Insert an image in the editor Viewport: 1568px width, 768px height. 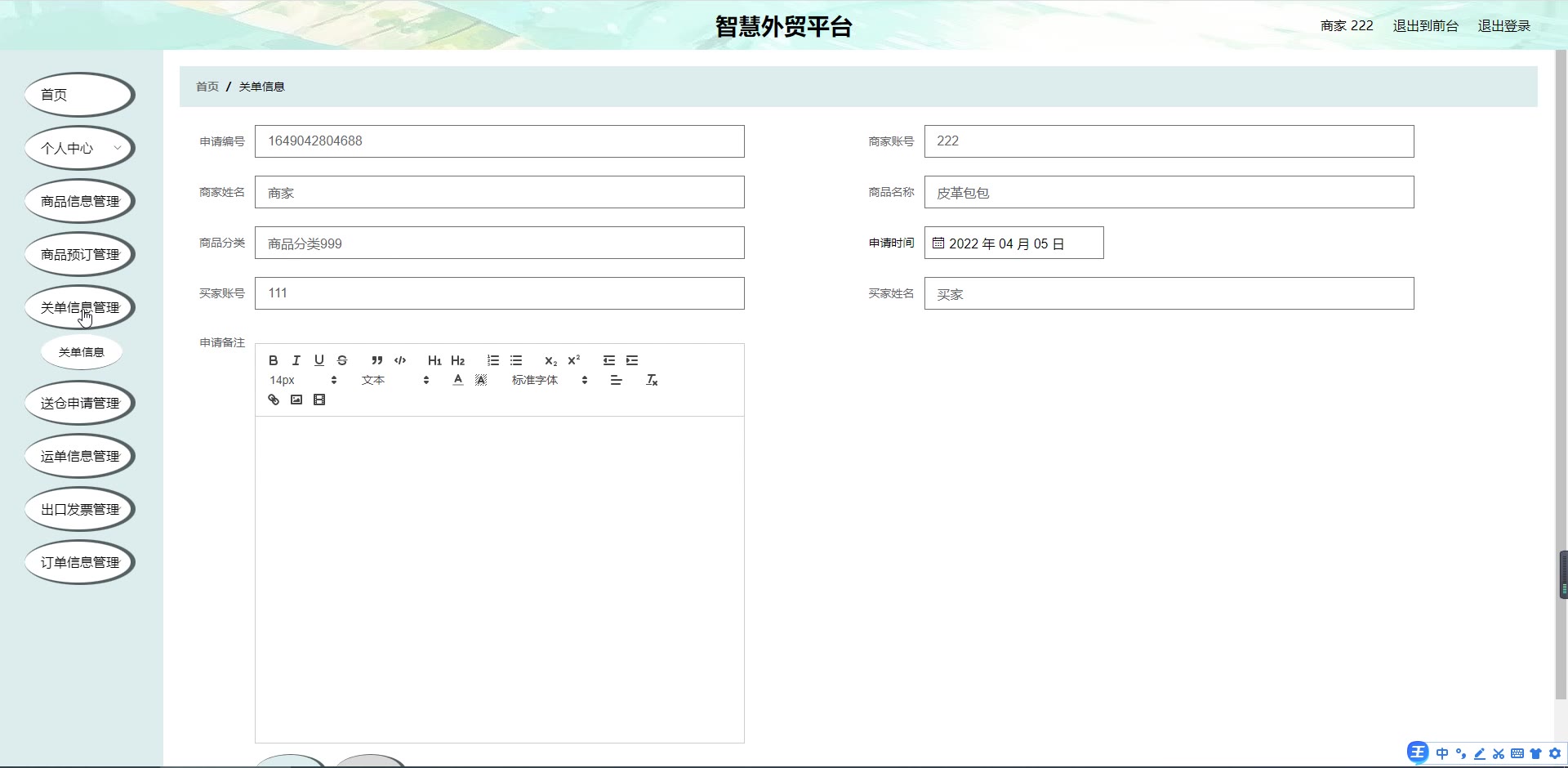point(296,400)
